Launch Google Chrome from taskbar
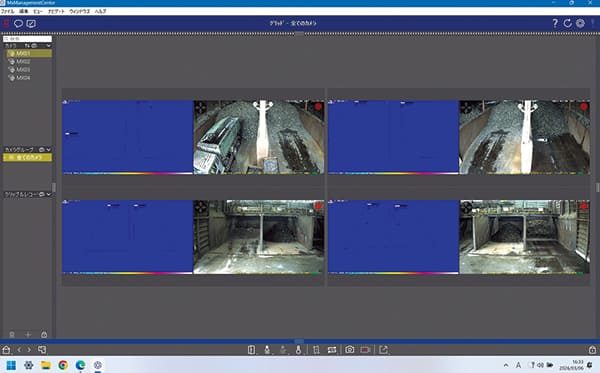Viewport: 600px width, 373px height. [63, 365]
